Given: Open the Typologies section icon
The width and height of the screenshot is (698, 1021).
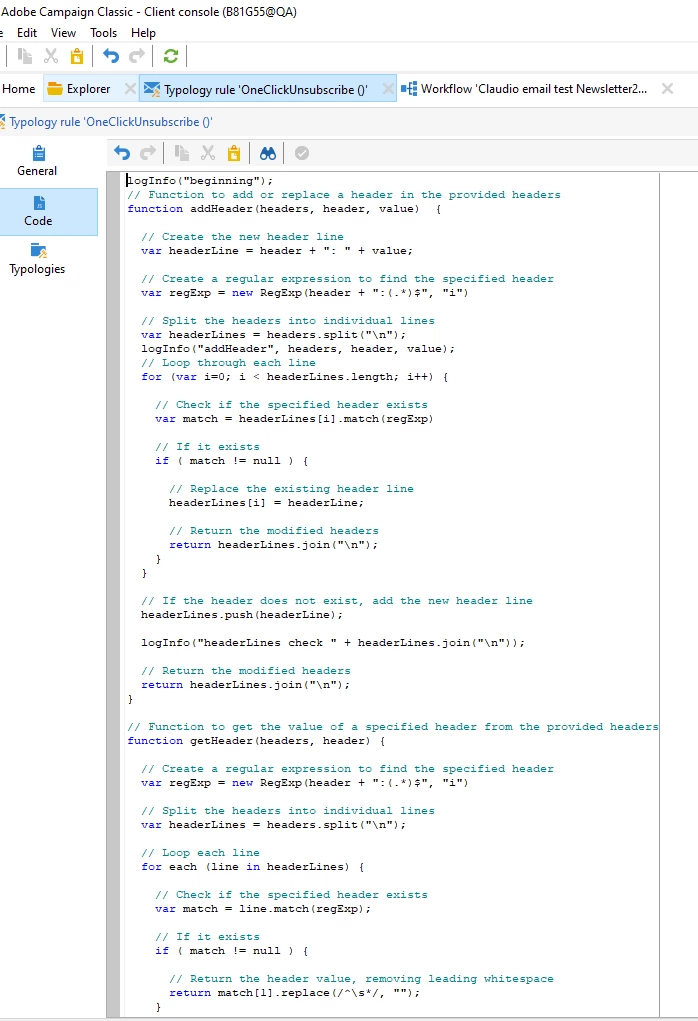Looking at the screenshot, I should (x=38, y=251).
